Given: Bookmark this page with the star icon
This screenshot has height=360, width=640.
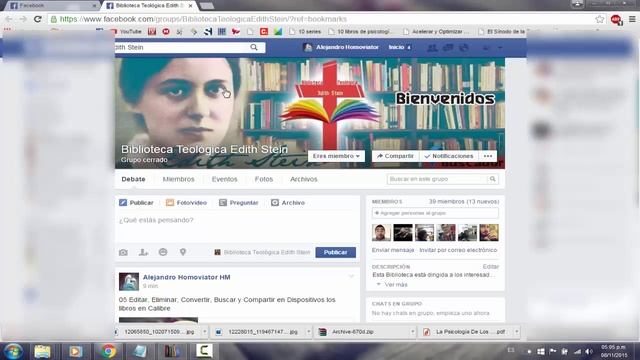Looking at the screenshot, I should [x=600, y=19].
